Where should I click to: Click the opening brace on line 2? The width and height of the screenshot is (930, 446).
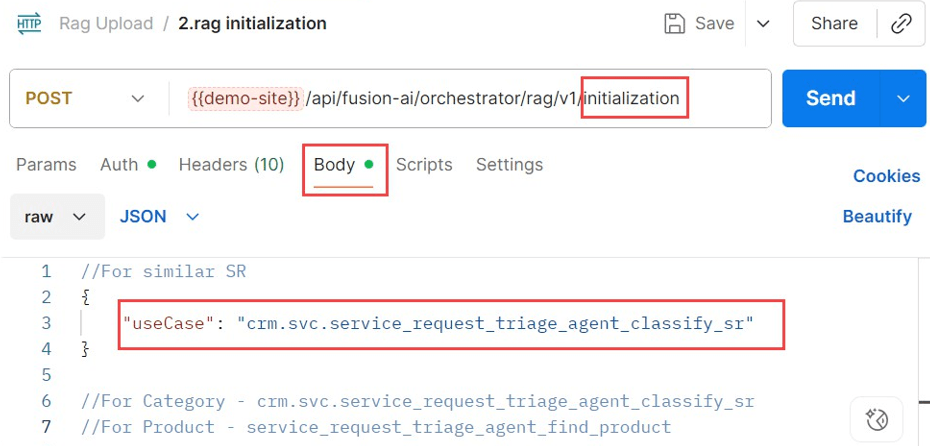(86, 298)
